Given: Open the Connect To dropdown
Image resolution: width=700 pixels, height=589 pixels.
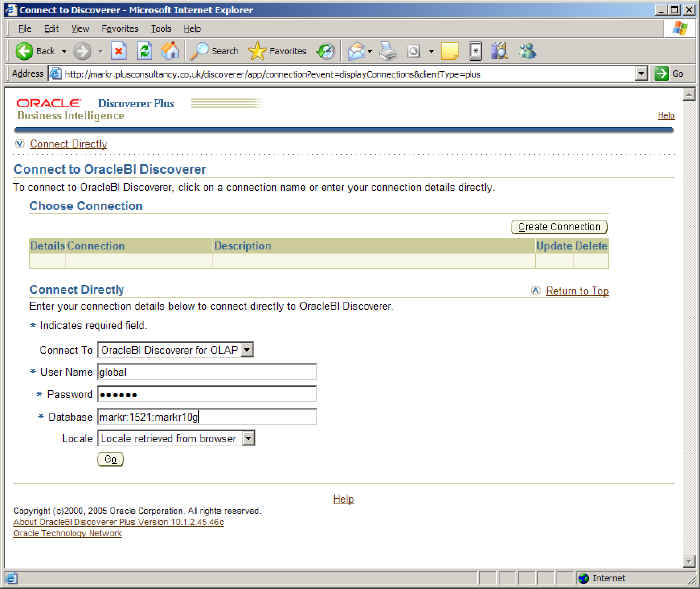Looking at the screenshot, I should [x=175, y=350].
